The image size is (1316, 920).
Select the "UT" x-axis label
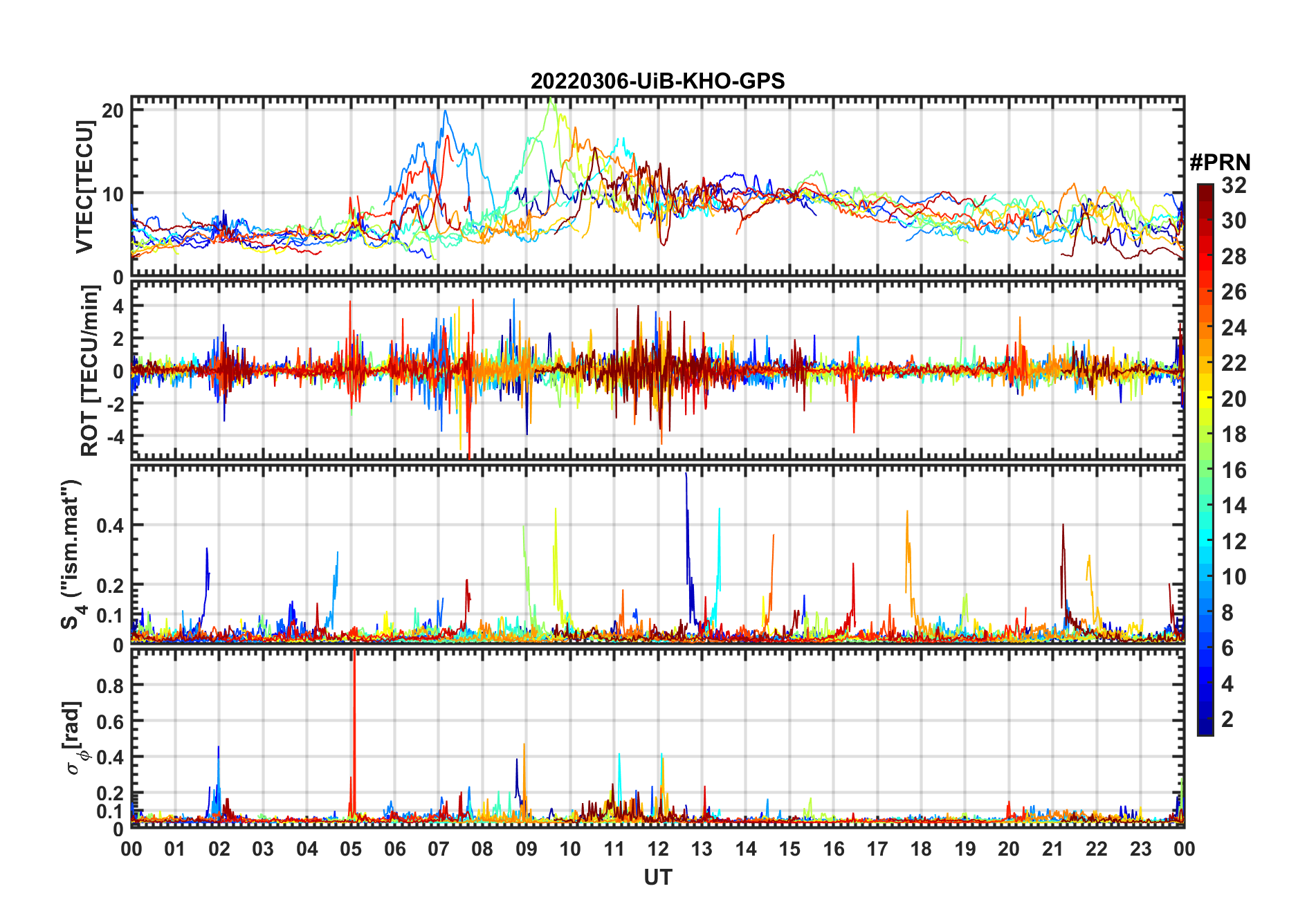click(x=657, y=878)
